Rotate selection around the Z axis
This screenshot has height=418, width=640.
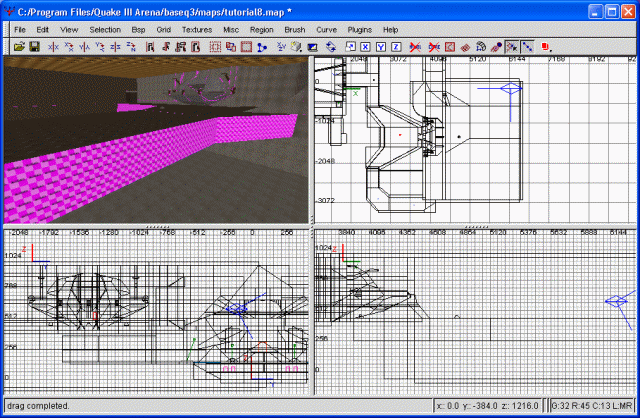click(x=131, y=47)
